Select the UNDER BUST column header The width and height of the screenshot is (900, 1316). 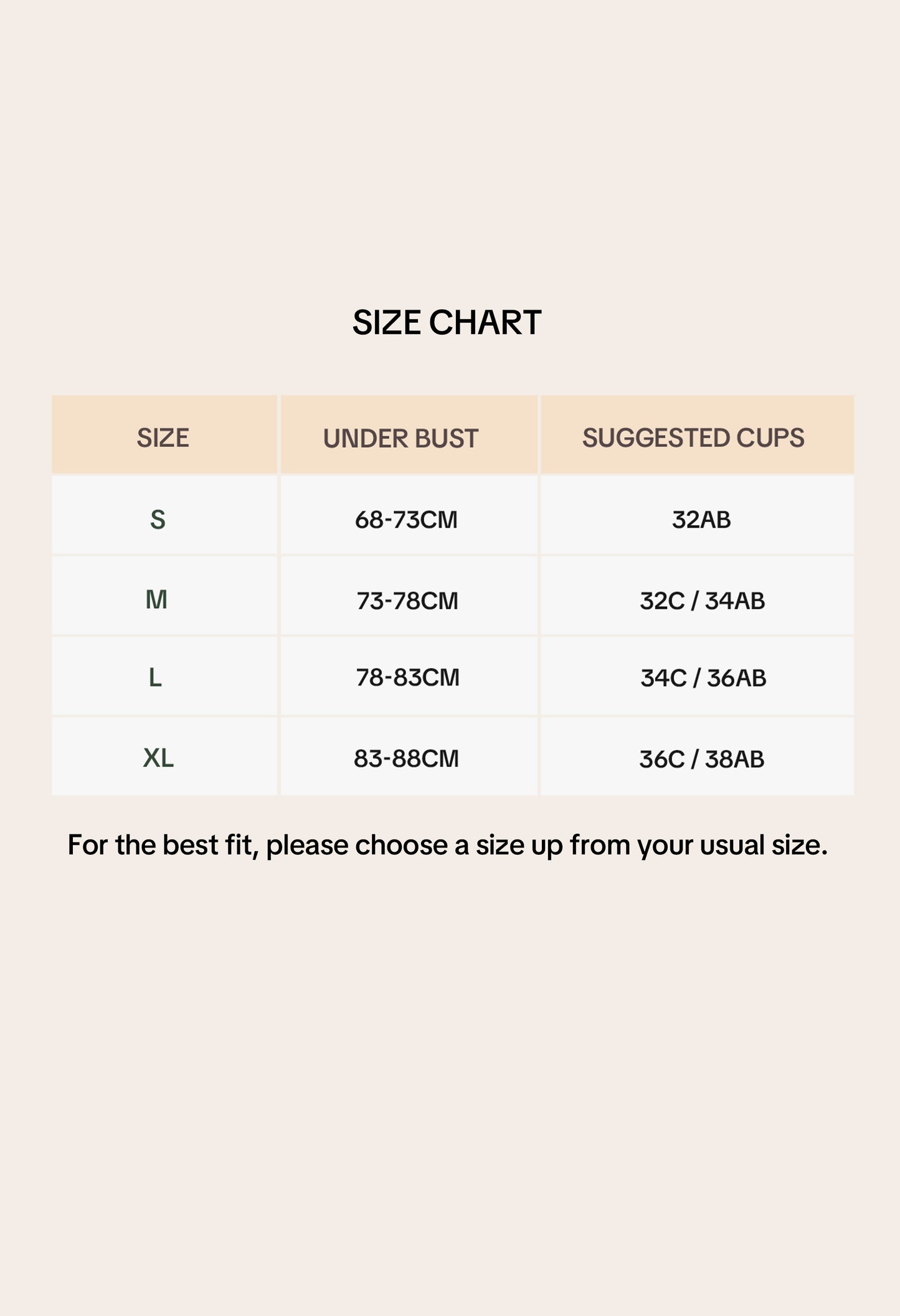pyautogui.click(x=400, y=439)
